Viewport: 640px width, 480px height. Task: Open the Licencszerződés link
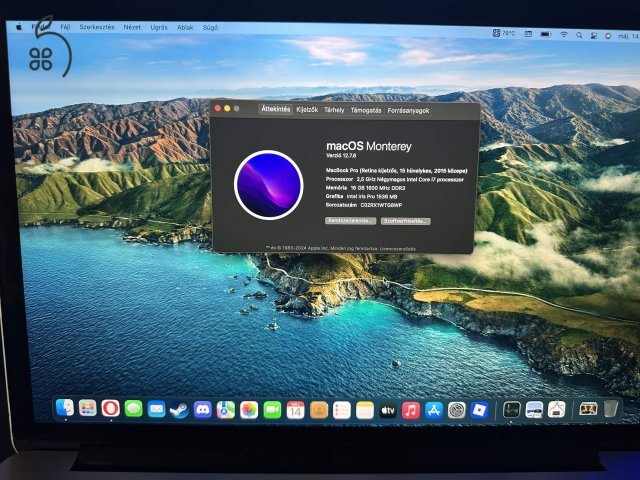pos(398,249)
